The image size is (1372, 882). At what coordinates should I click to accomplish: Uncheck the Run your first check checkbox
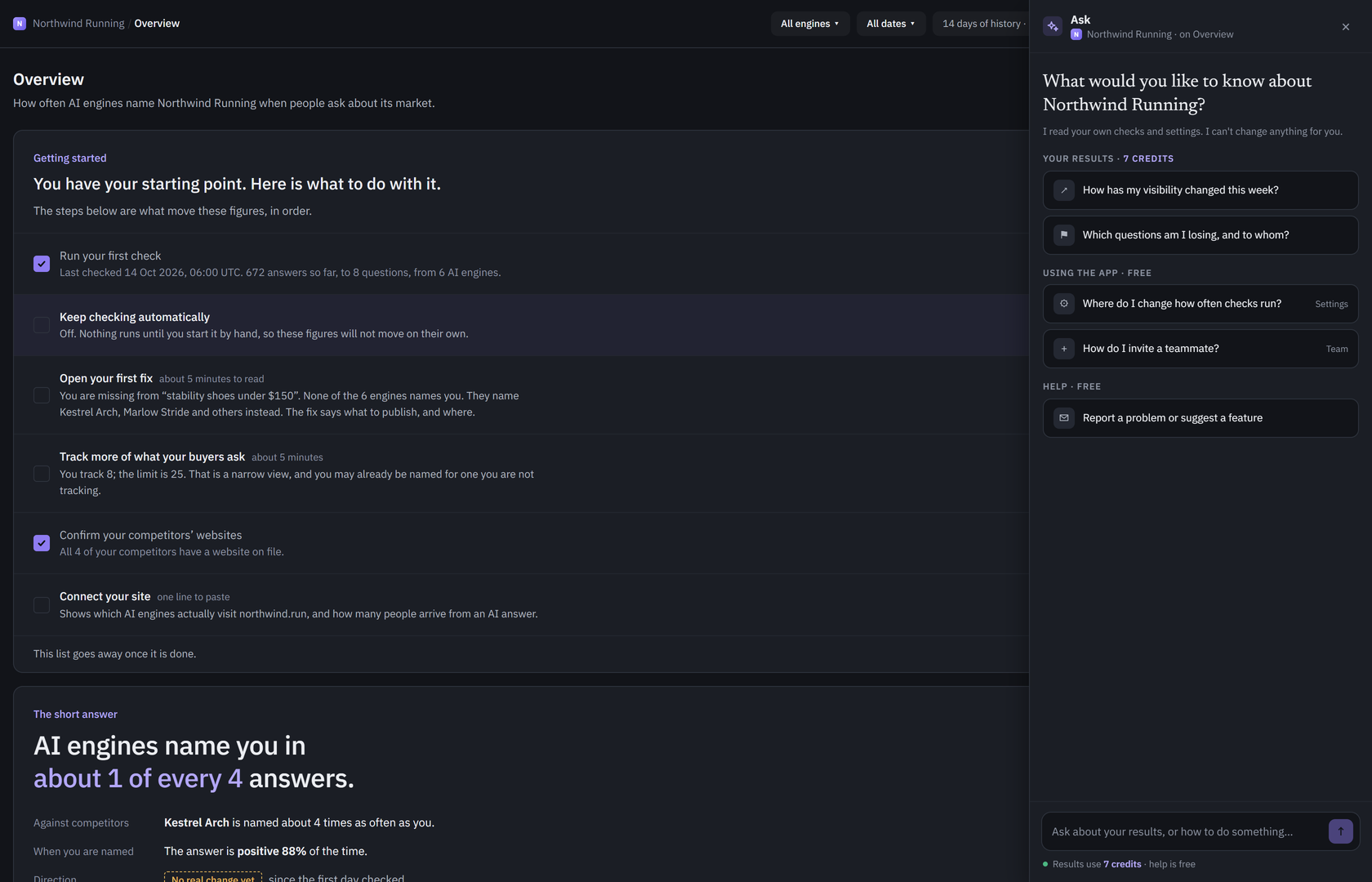[42, 264]
